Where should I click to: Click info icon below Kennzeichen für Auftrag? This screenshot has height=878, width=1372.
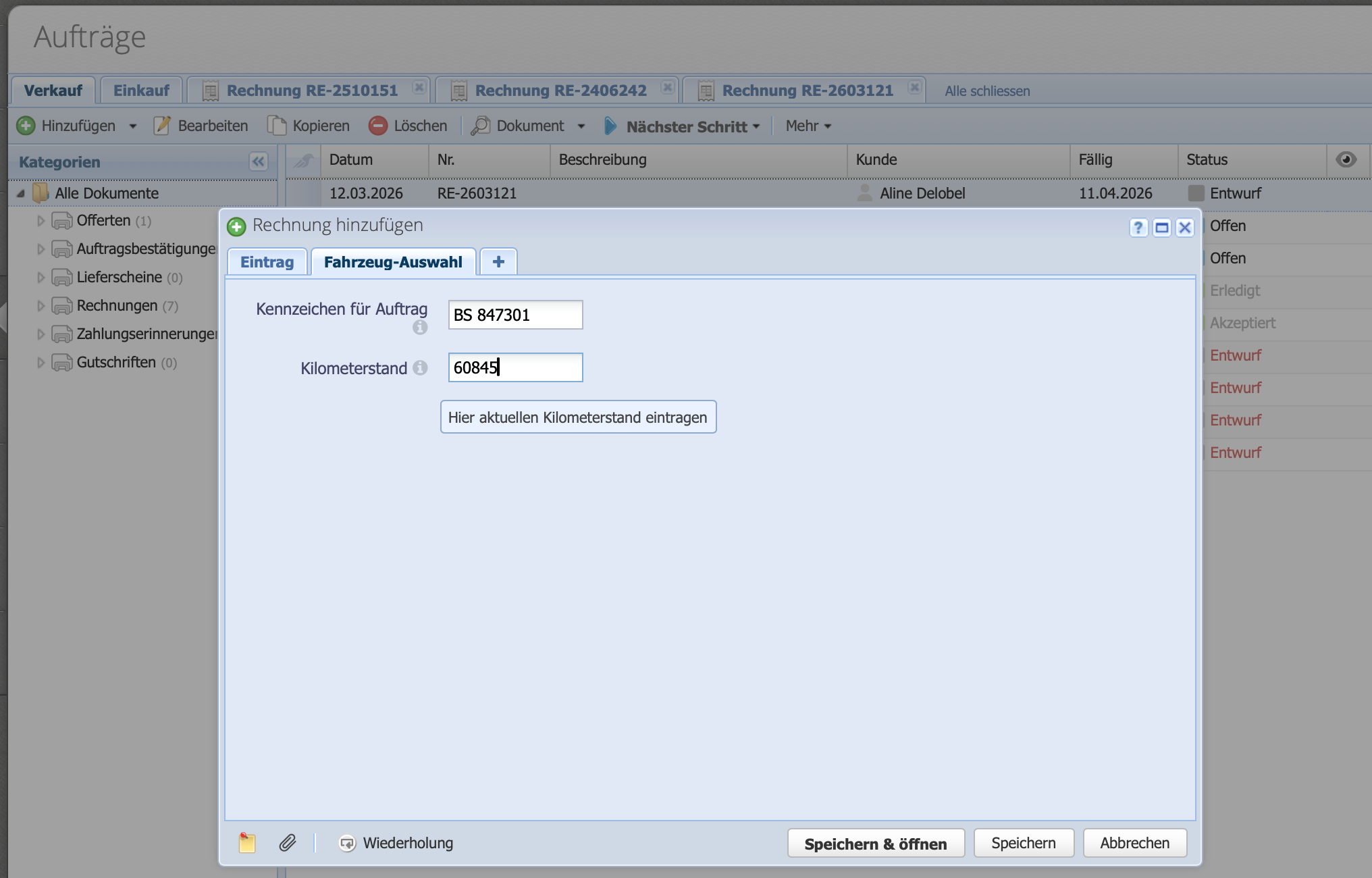(420, 328)
